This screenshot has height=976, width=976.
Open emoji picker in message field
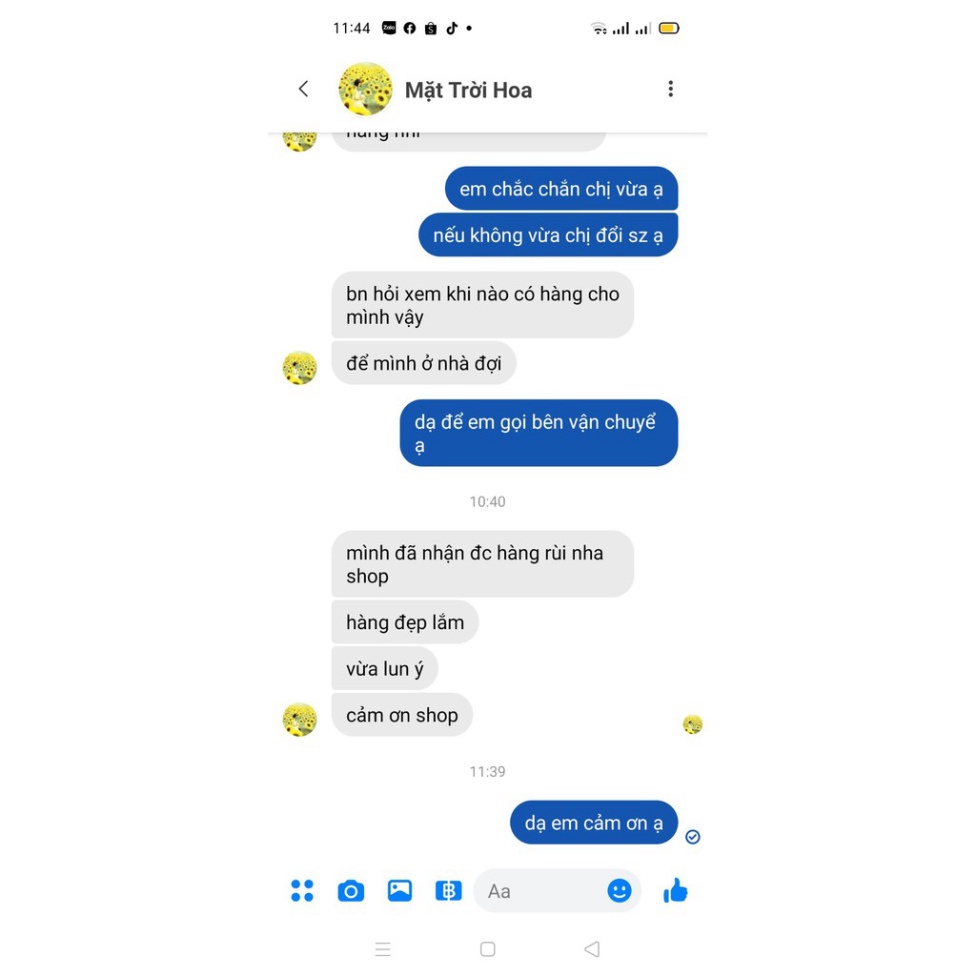click(x=619, y=891)
